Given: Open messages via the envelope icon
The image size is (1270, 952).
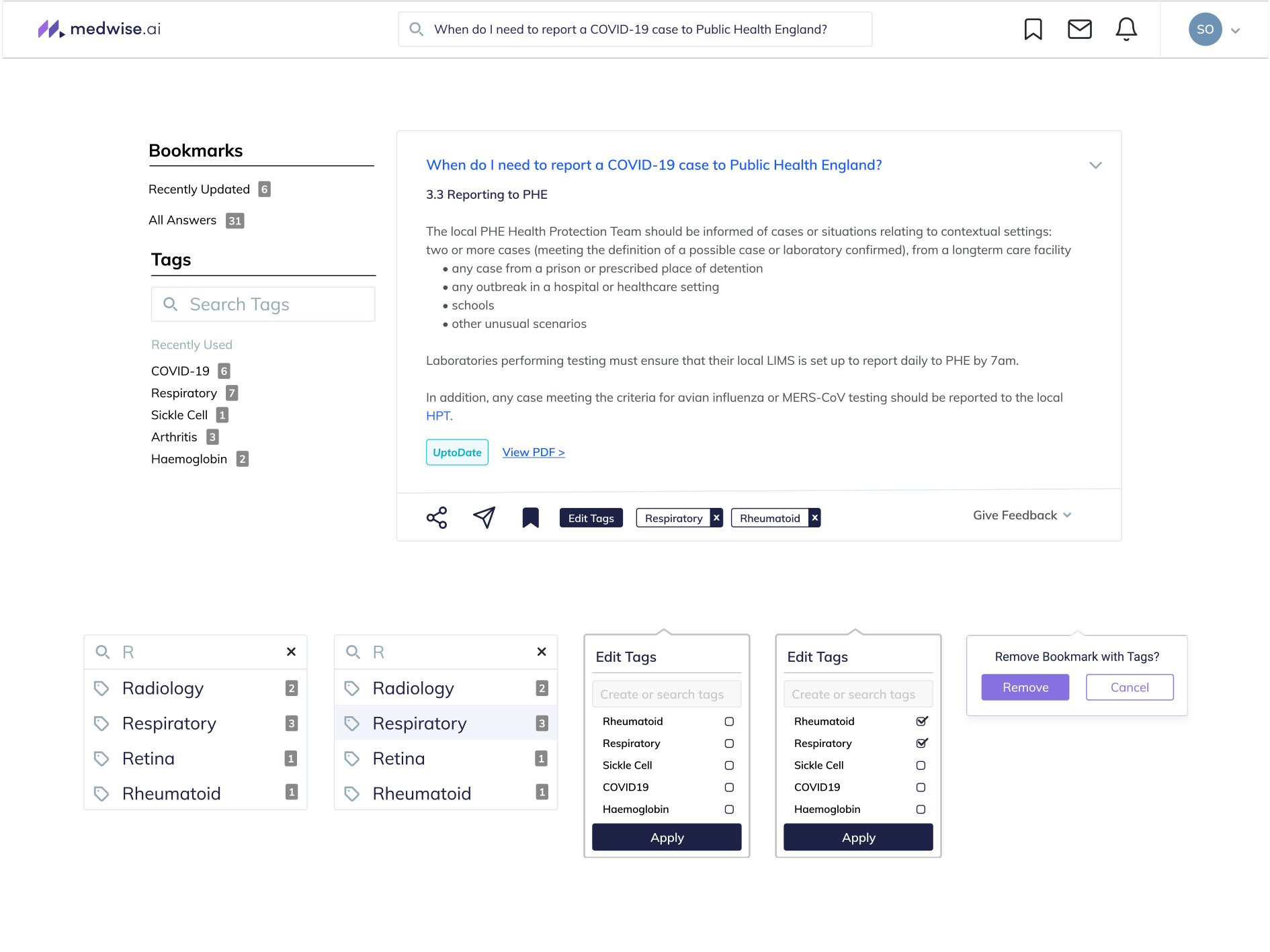Looking at the screenshot, I should coord(1079,30).
